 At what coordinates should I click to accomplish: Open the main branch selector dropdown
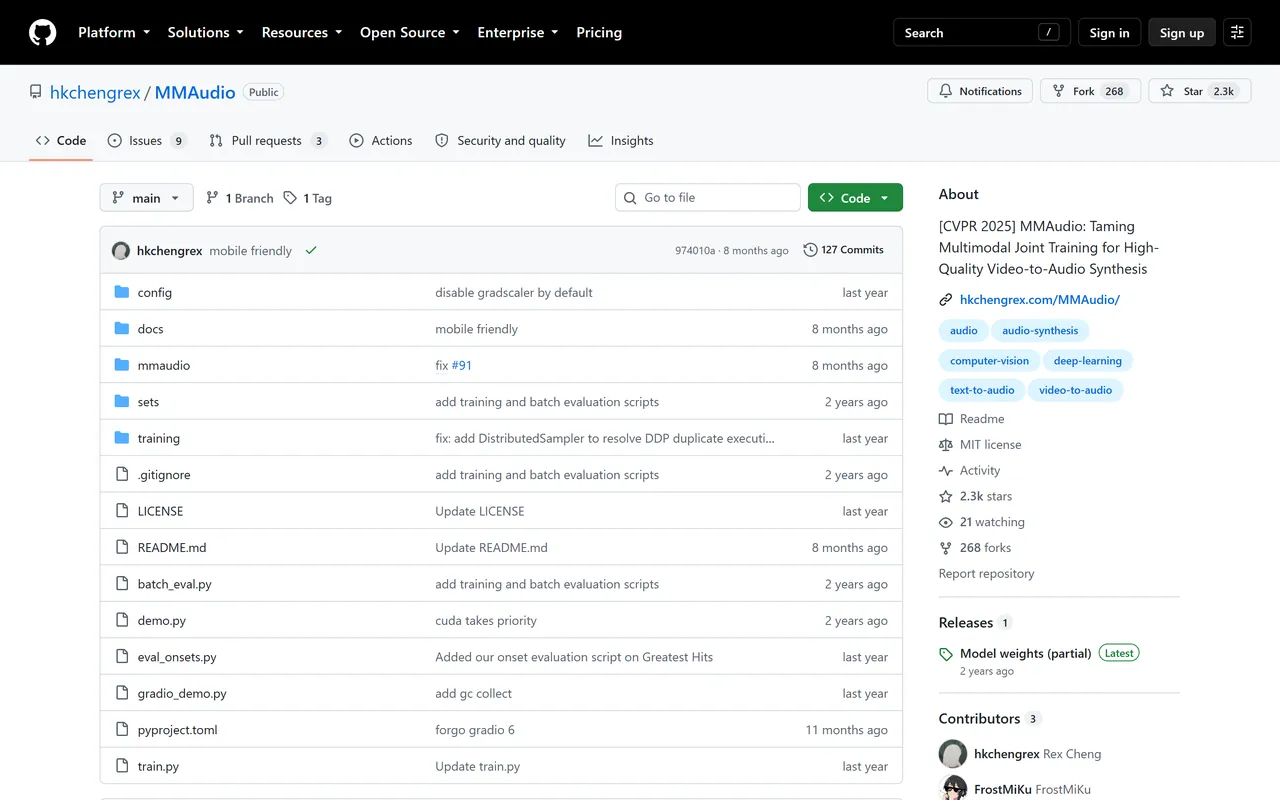click(146, 198)
